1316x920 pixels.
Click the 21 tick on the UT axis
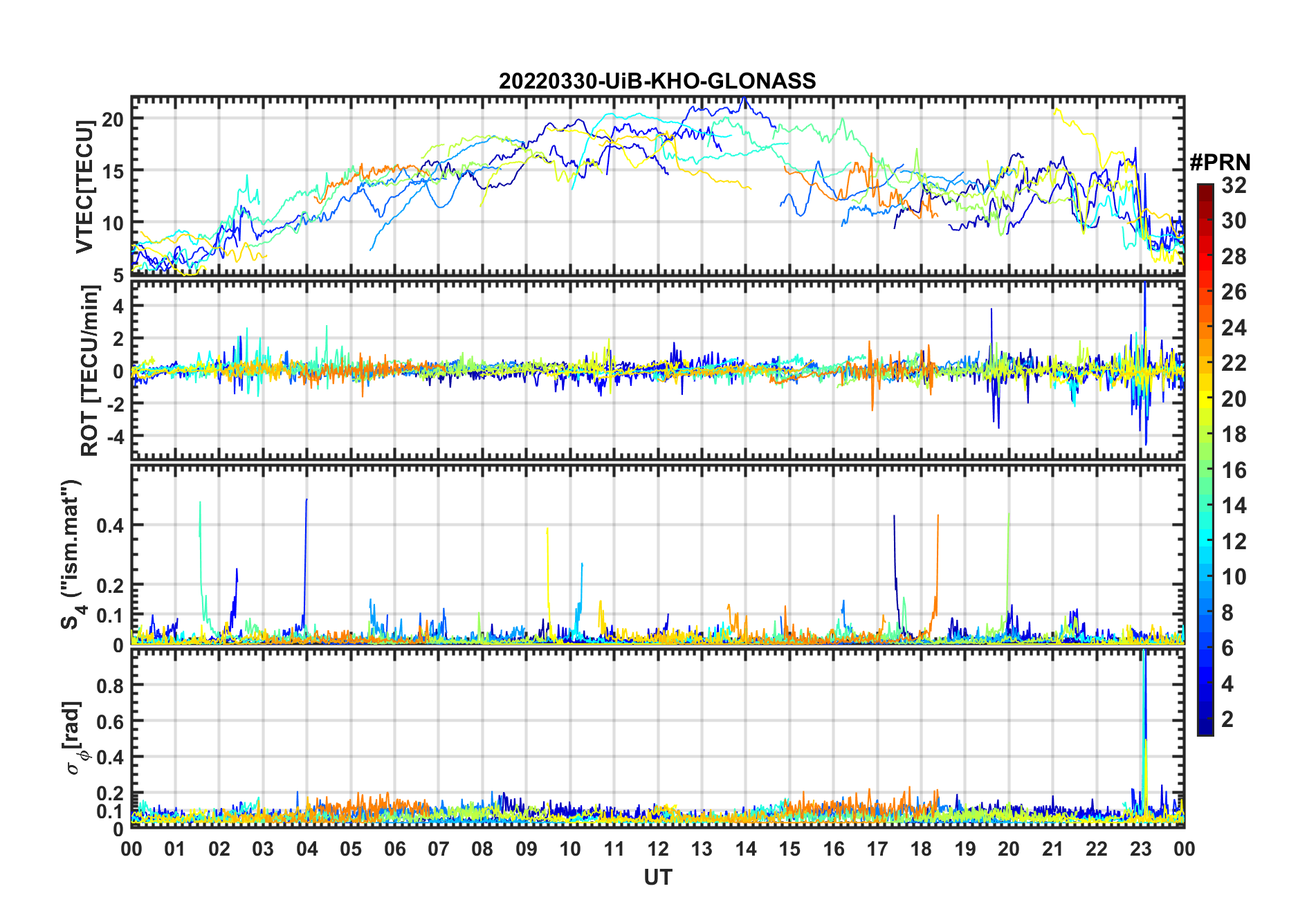pos(1052,849)
